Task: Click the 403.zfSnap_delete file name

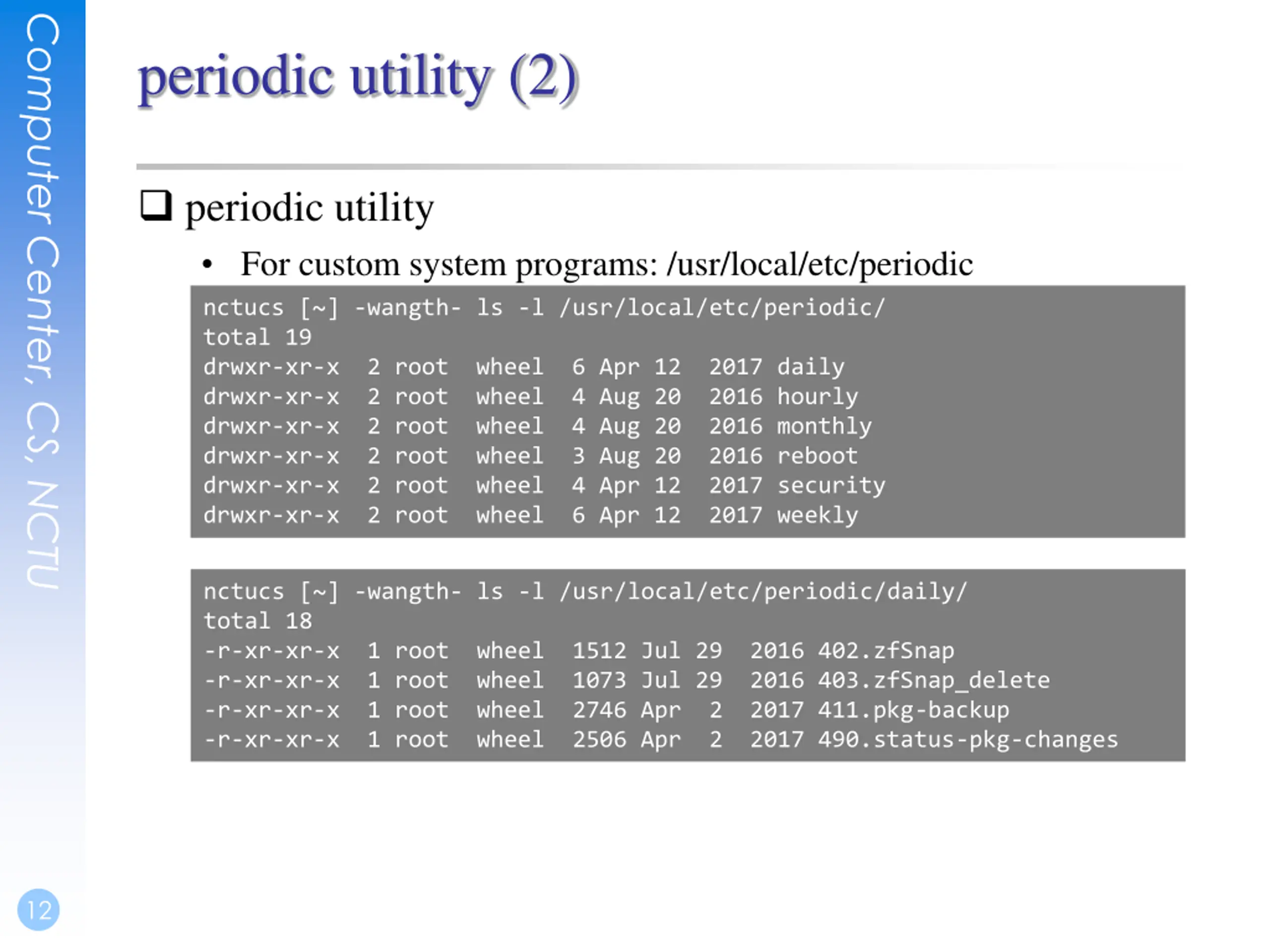Action: click(x=934, y=681)
